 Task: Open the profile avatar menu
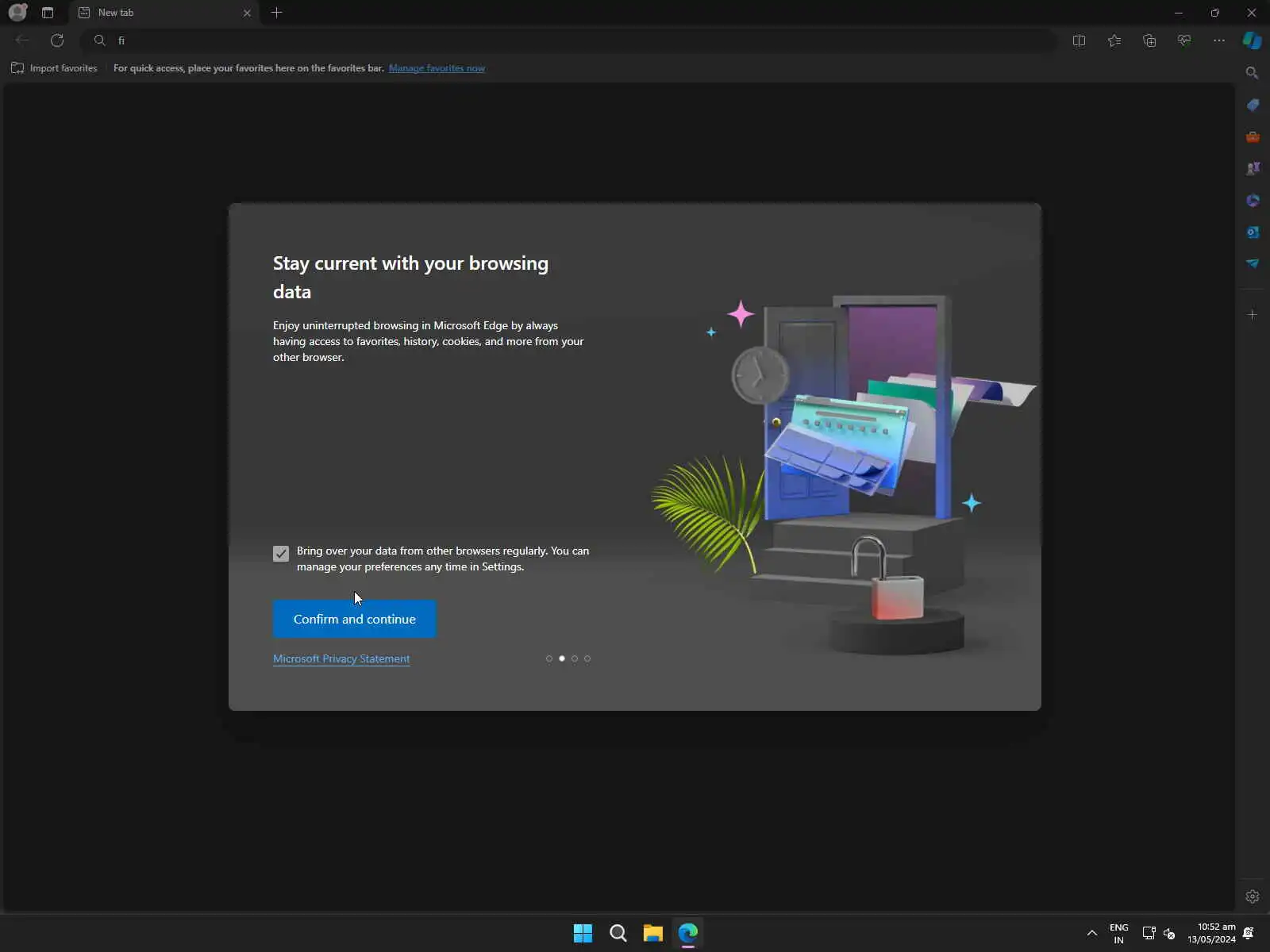coord(17,13)
